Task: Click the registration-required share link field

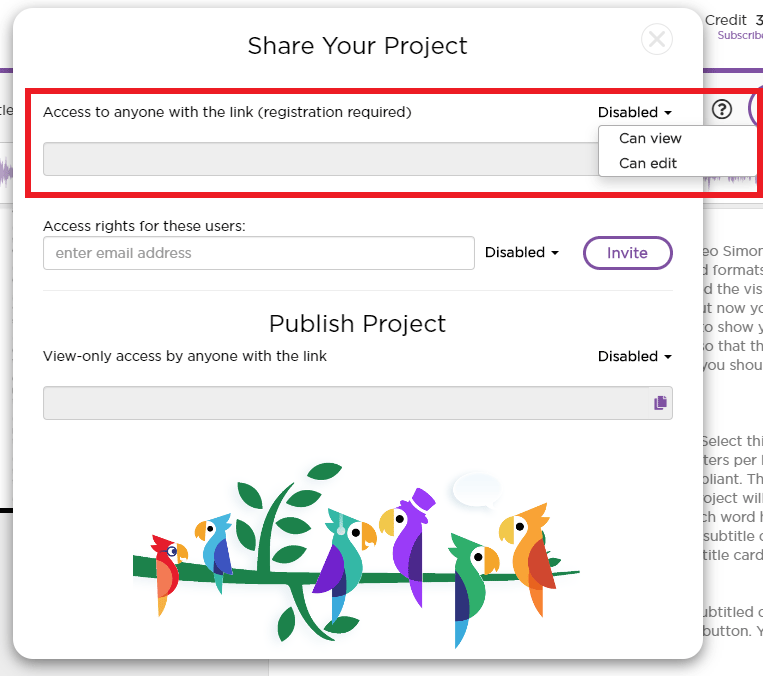Action: pyautogui.click(x=321, y=159)
